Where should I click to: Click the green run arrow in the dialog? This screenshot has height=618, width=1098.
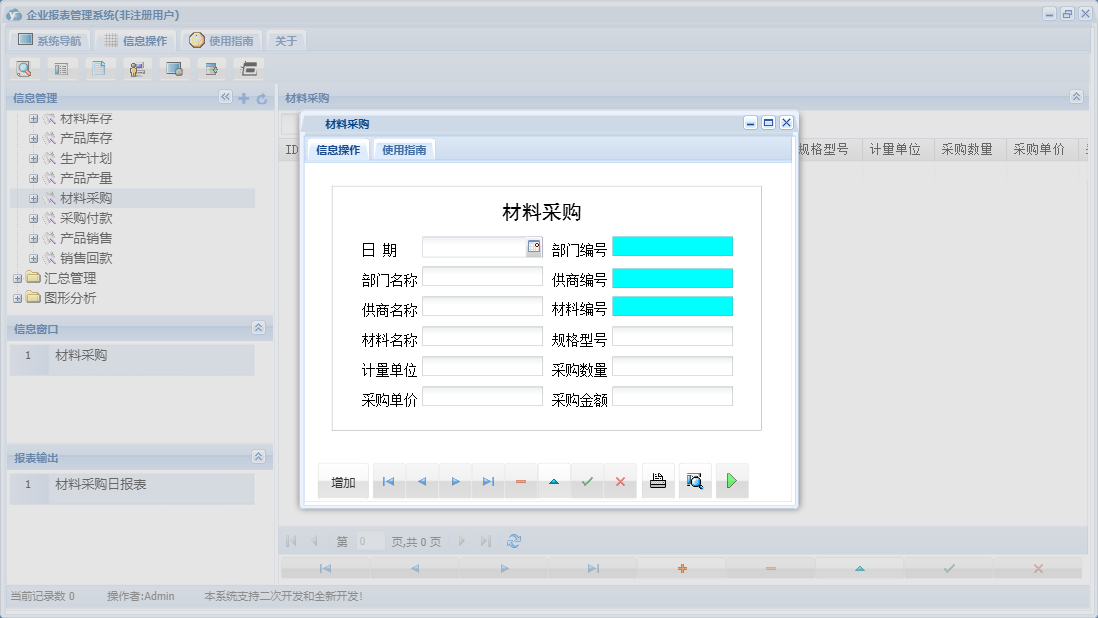pyautogui.click(x=731, y=481)
